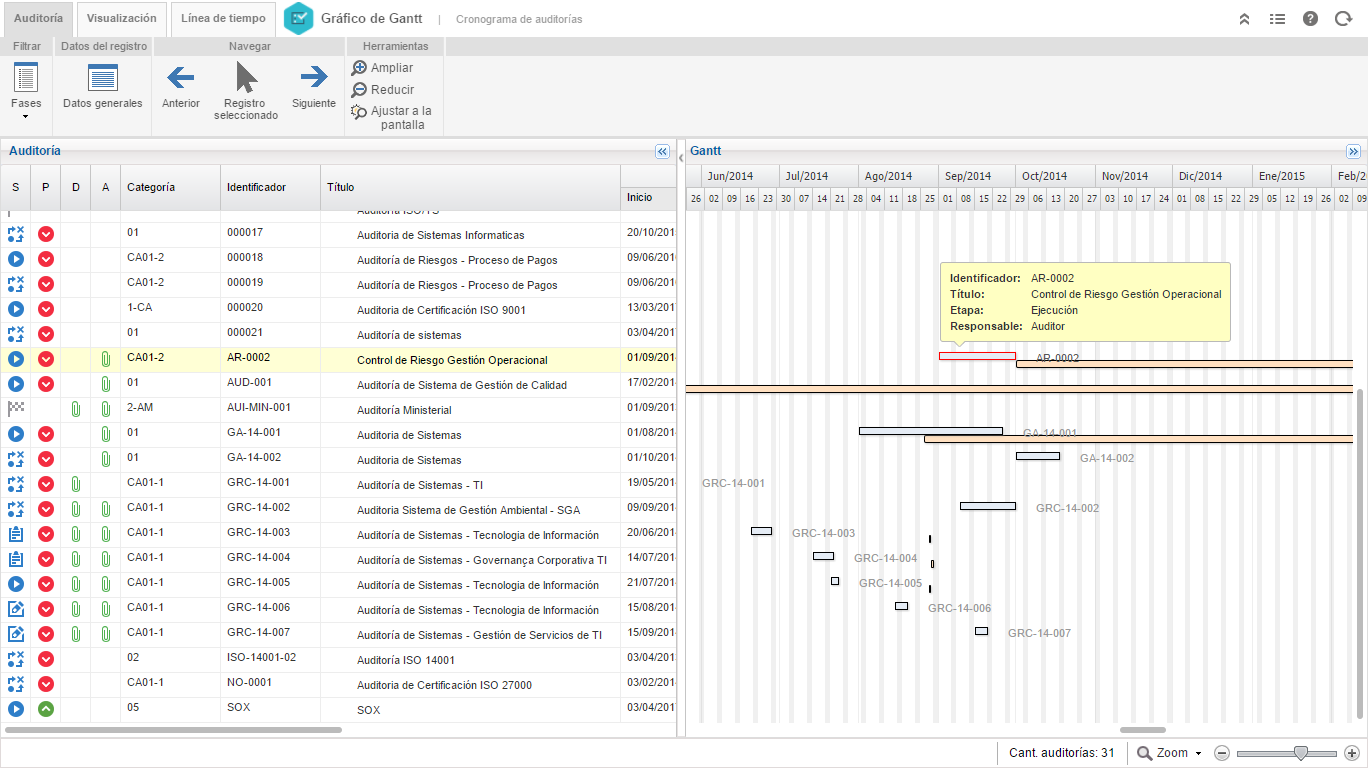
Task: Switch to the Visualización tab
Action: click(x=121, y=19)
